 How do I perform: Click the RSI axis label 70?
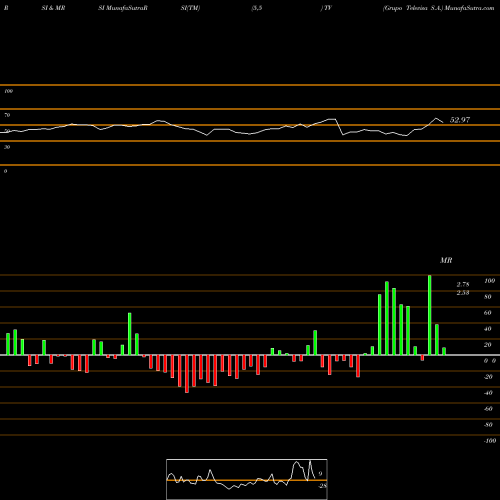point(7,115)
